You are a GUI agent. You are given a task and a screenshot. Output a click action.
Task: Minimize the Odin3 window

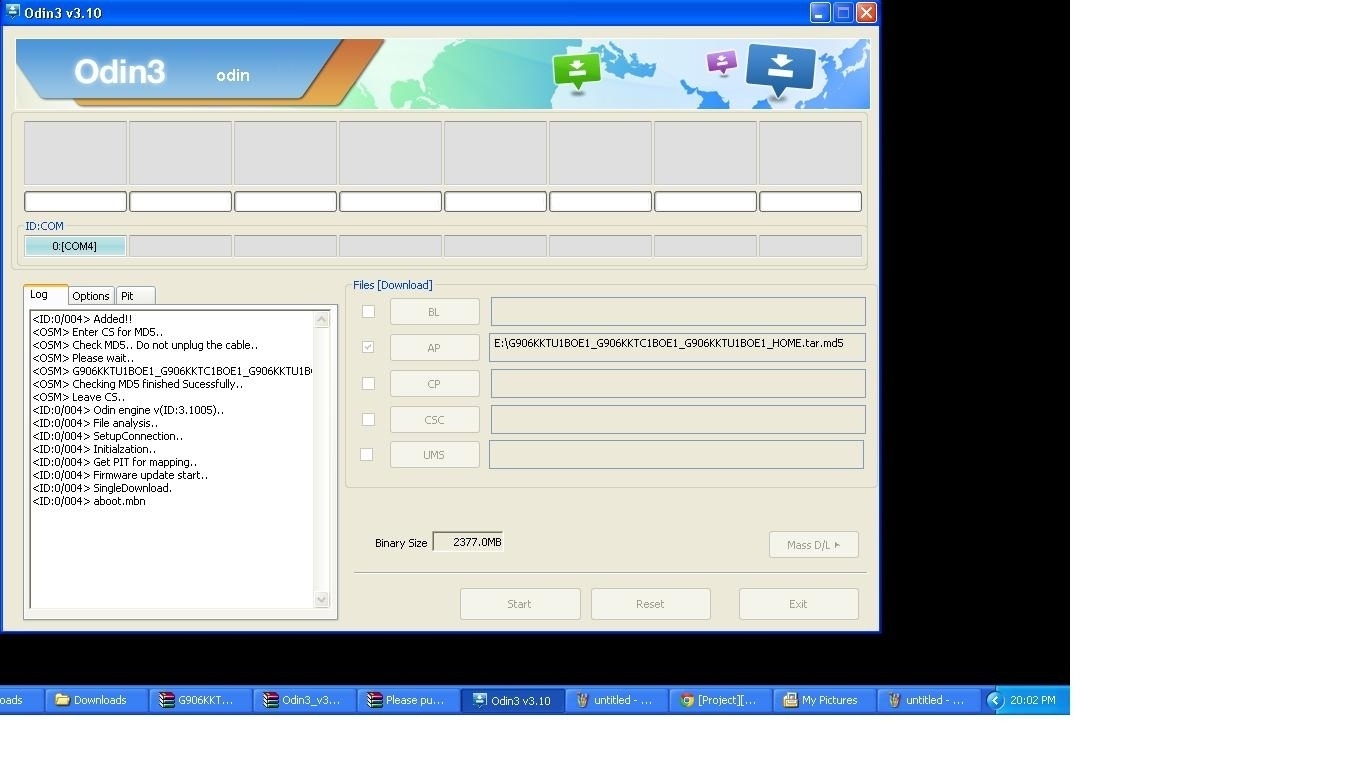coord(820,12)
